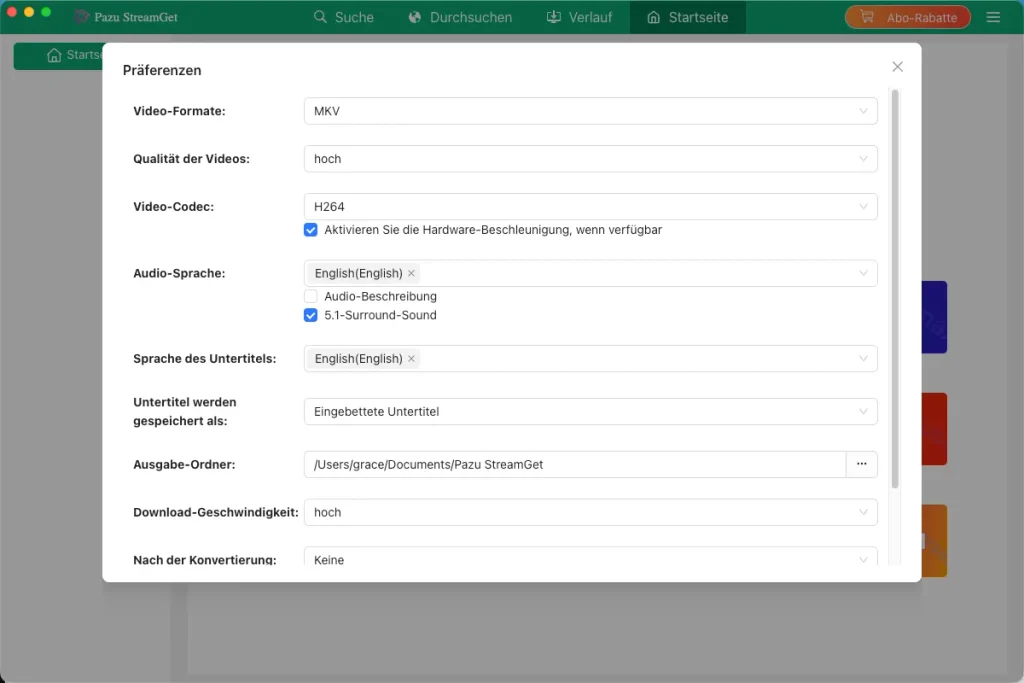Expand the Qualität der Videos dropdown
The image size is (1024, 683).
coord(590,159)
